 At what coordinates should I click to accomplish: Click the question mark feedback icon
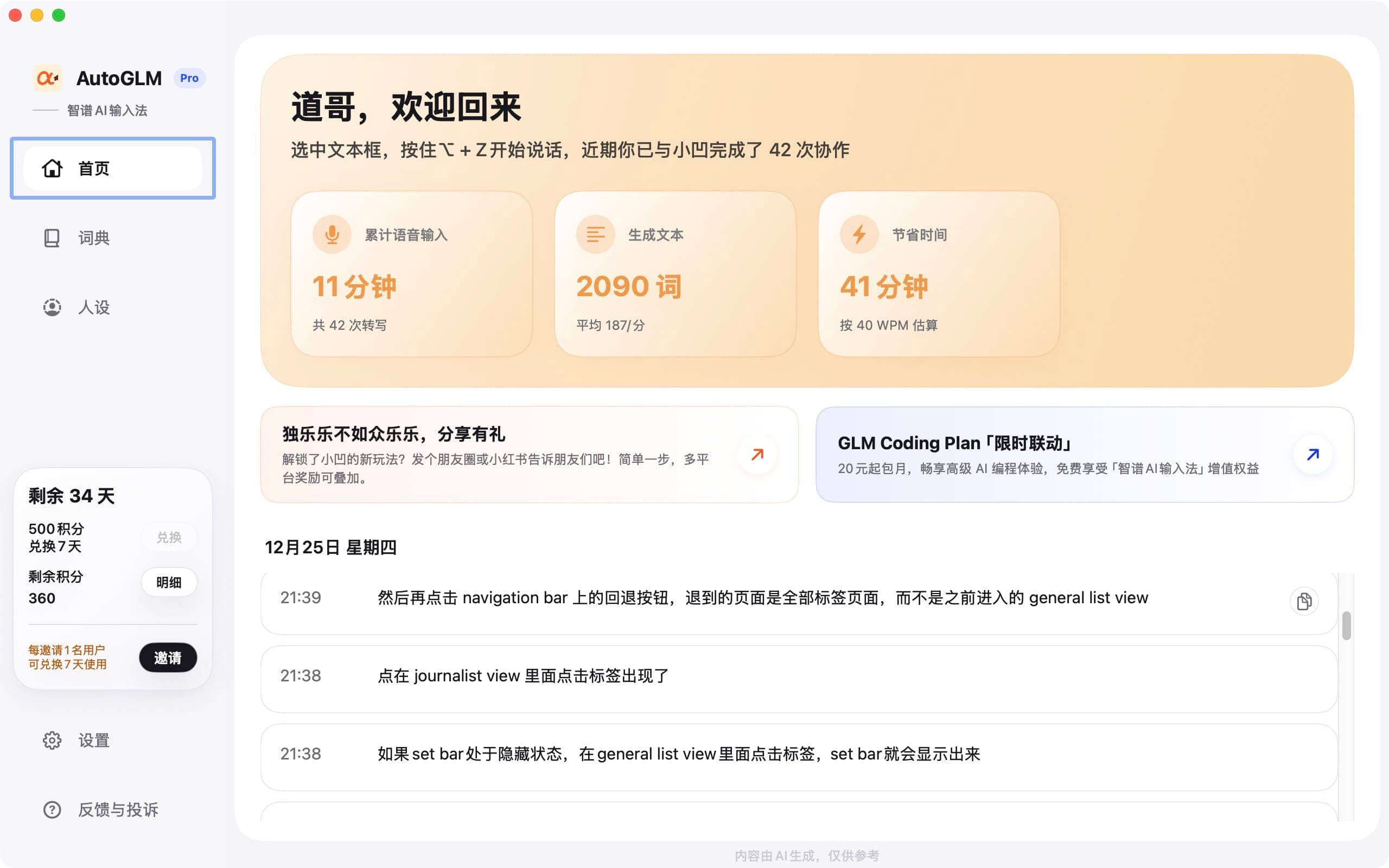tap(52, 809)
